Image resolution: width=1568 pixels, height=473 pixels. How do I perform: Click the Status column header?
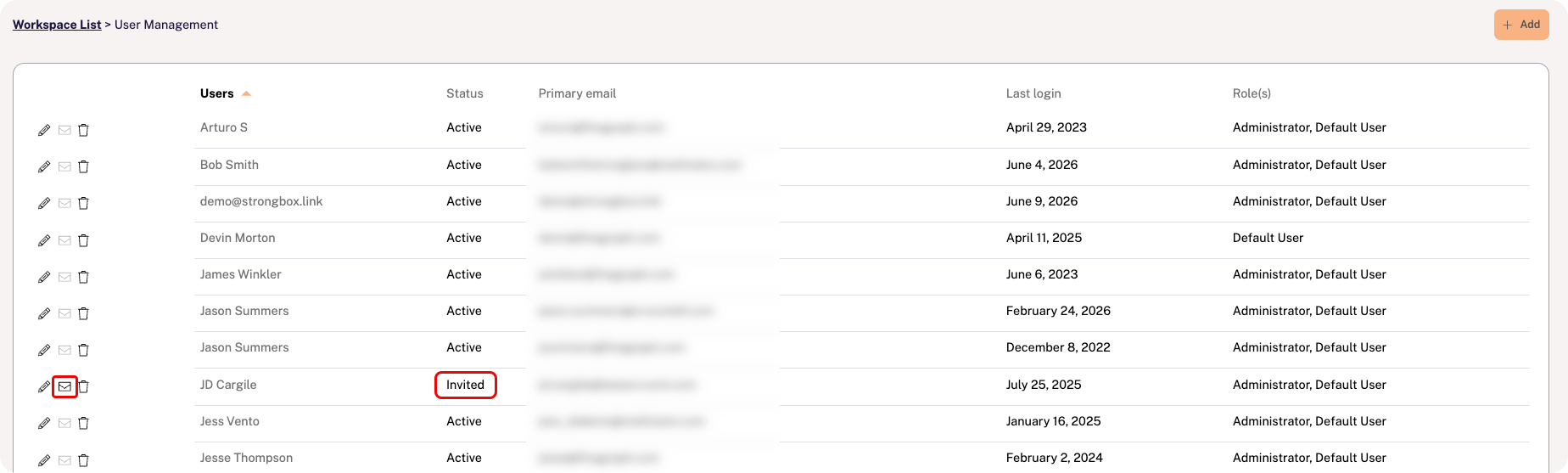(465, 93)
